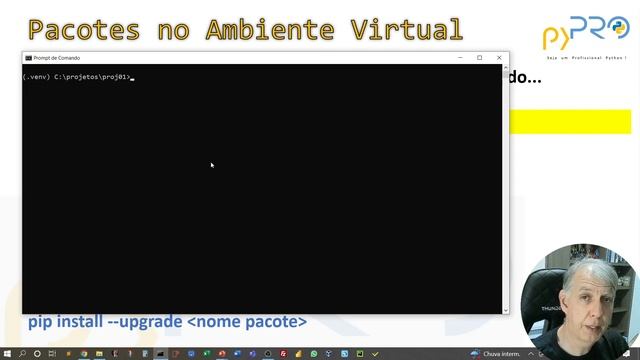This screenshot has height=360, width=640.
Task: Open WhatsApp from the taskbar
Action: (313, 354)
